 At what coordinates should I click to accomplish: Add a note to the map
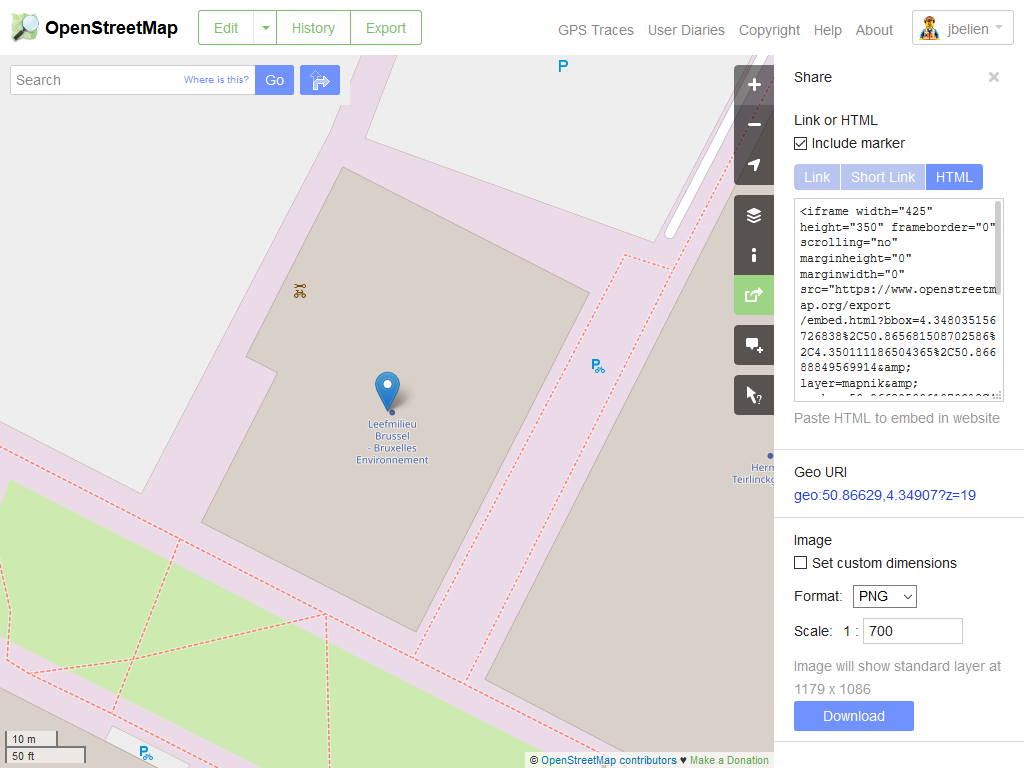click(x=754, y=345)
